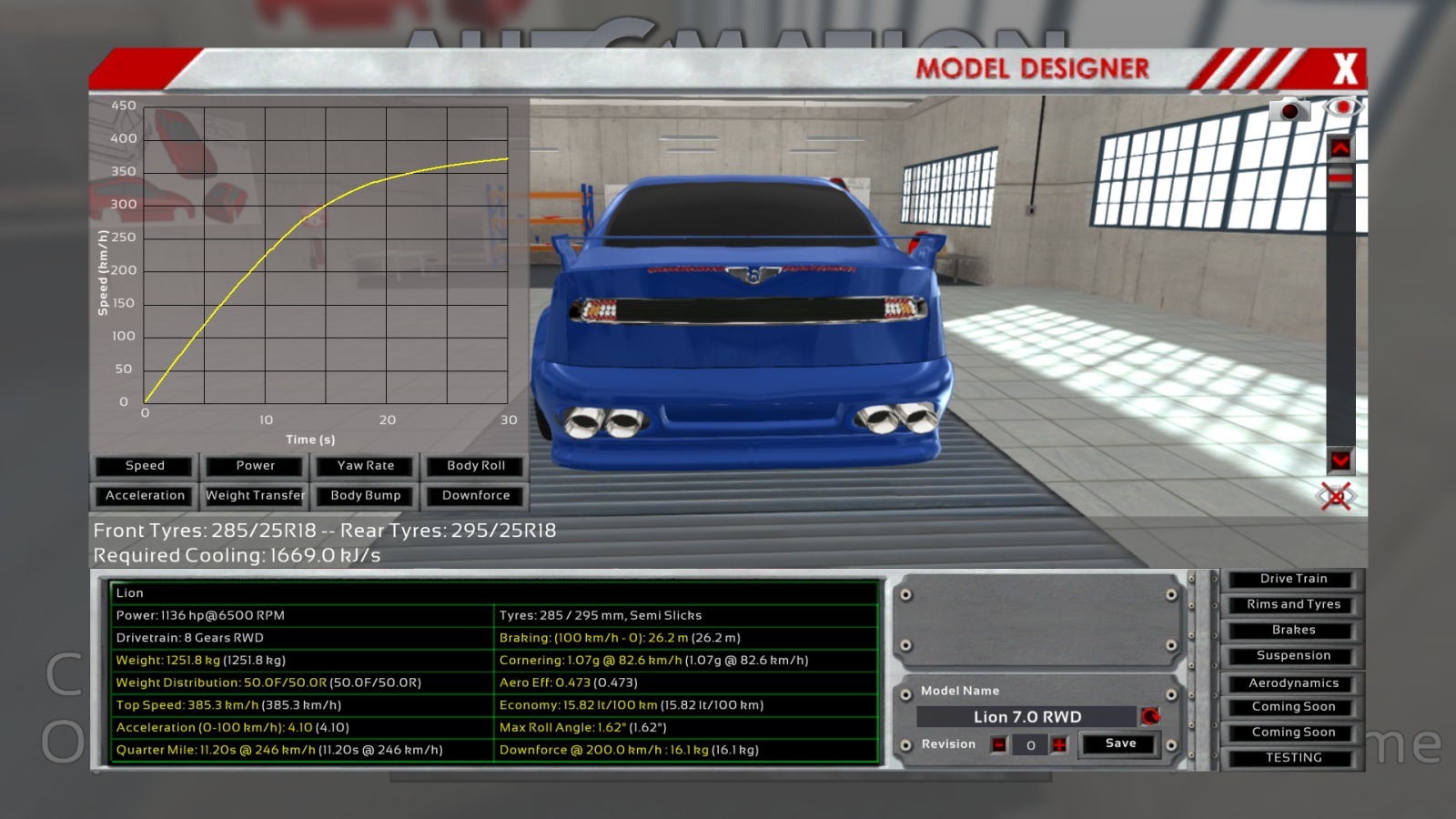Go to the Aerodynamics section
1456x819 pixels.
1293,683
